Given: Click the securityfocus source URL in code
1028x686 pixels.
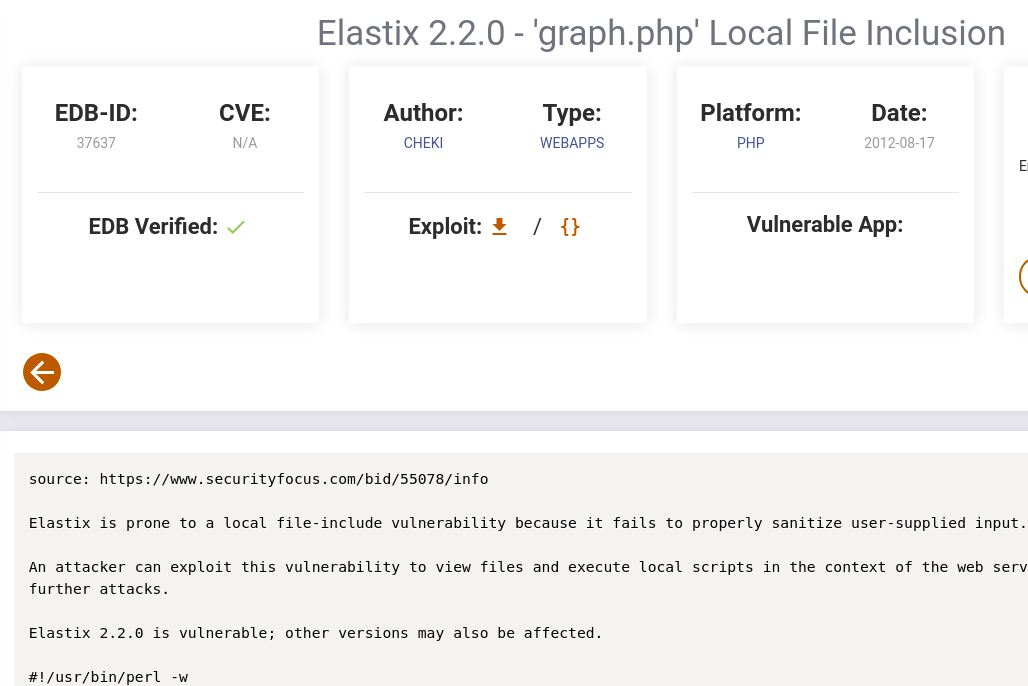Looking at the screenshot, I should tap(294, 479).
